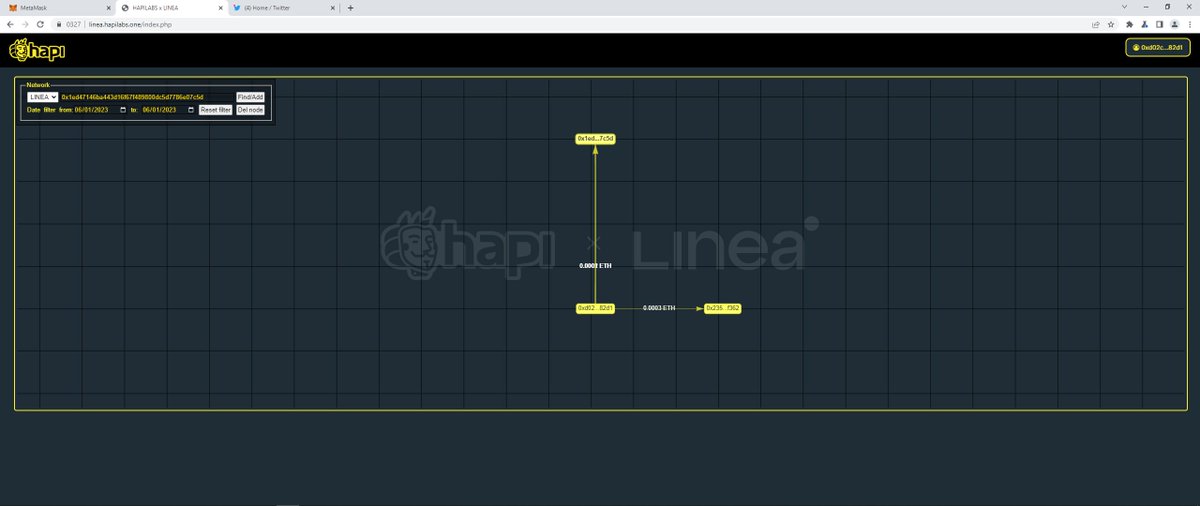Open the calendar picker for the from date
The width and height of the screenshot is (1200, 506).
pyautogui.click(x=123, y=110)
